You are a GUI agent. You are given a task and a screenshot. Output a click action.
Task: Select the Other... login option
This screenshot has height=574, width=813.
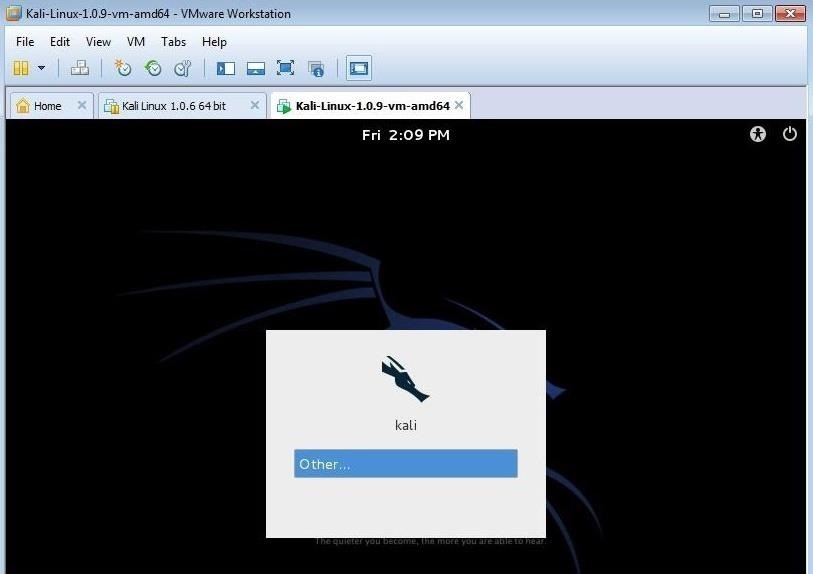[x=405, y=464]
